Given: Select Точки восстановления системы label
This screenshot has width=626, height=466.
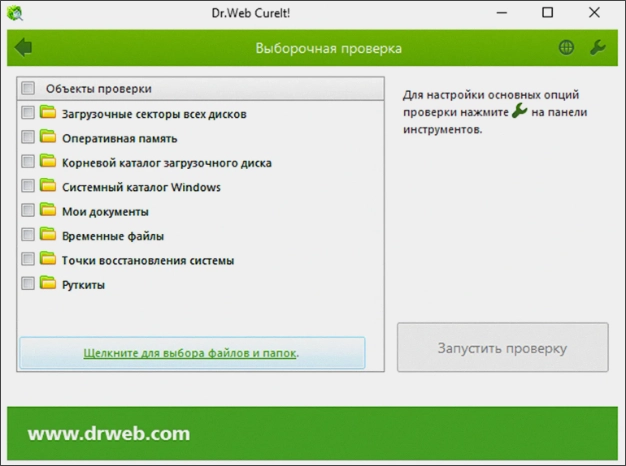Looking at the screenshot, I should [x=148, y=260].
